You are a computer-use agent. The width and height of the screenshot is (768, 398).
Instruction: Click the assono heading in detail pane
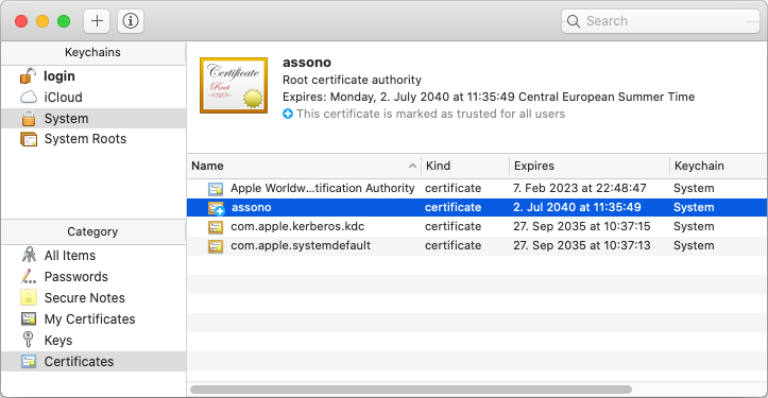pyautogui.click(x=307, y=62)
